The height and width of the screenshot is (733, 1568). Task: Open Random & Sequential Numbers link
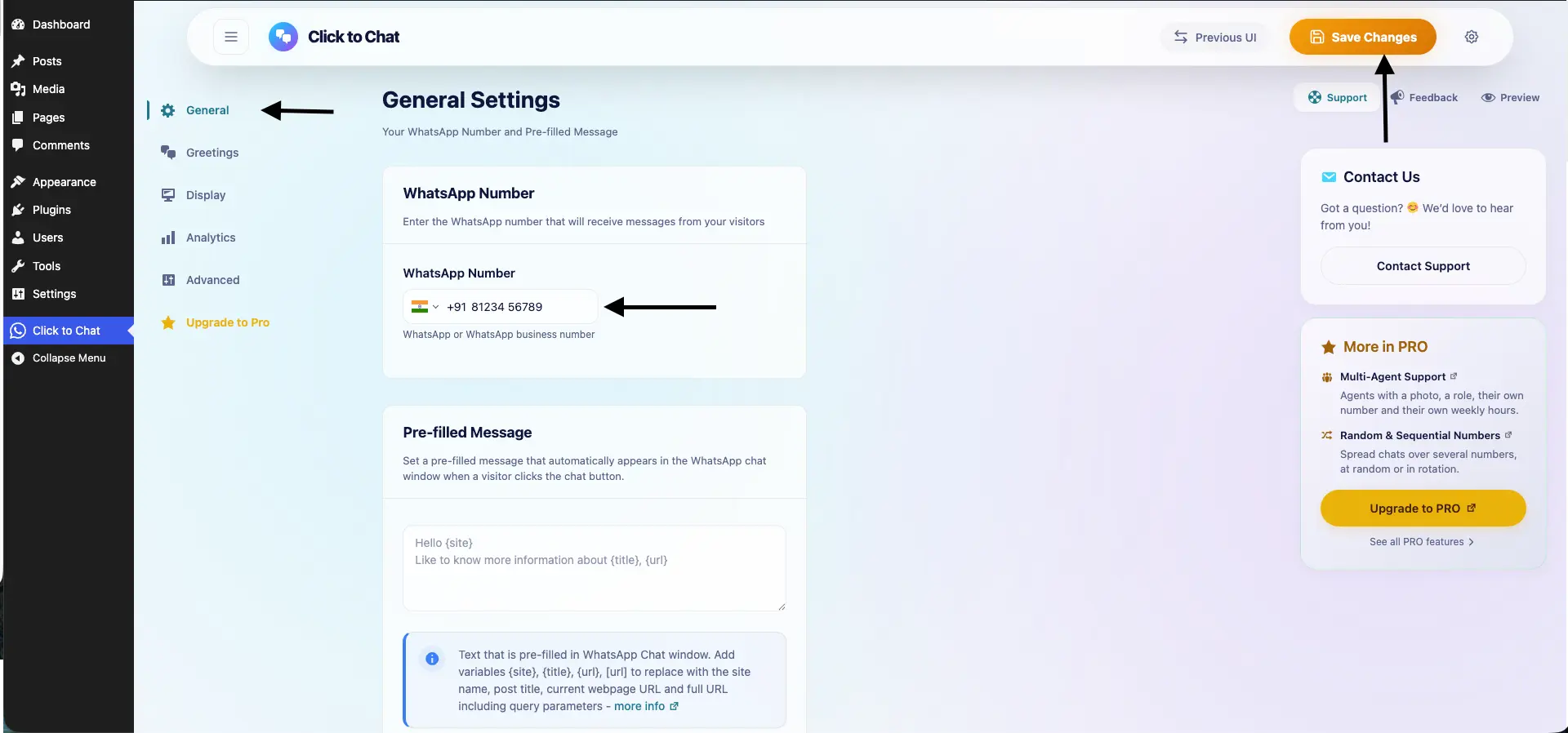pos(1426,436)
